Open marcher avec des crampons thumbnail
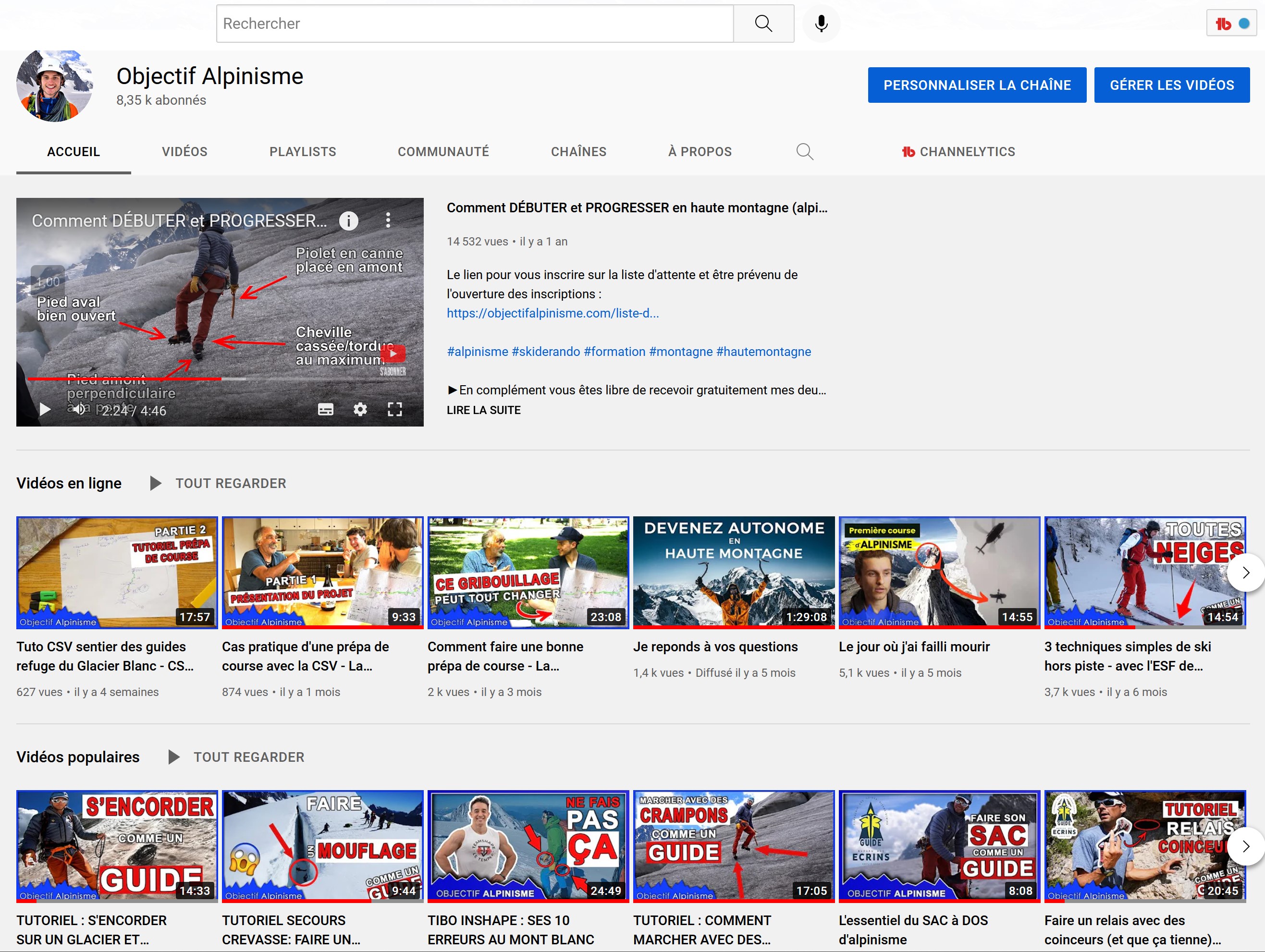This screenshot has width=1265, height=952. 734,846
